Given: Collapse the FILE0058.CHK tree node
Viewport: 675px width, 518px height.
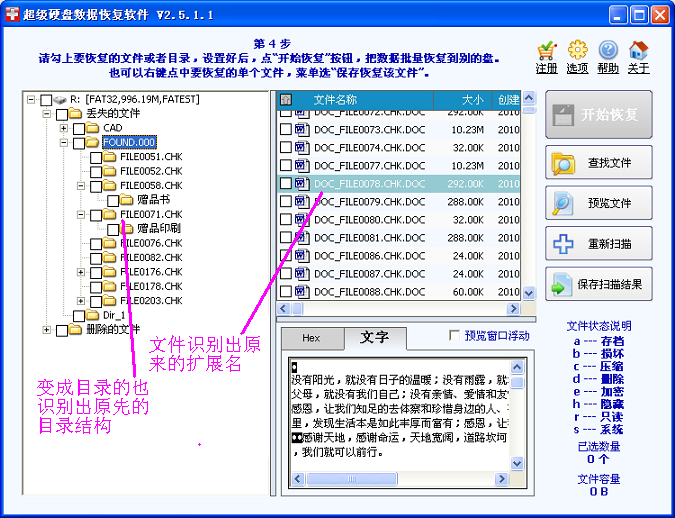Looking at the screenshot, I should pos(81,186).
